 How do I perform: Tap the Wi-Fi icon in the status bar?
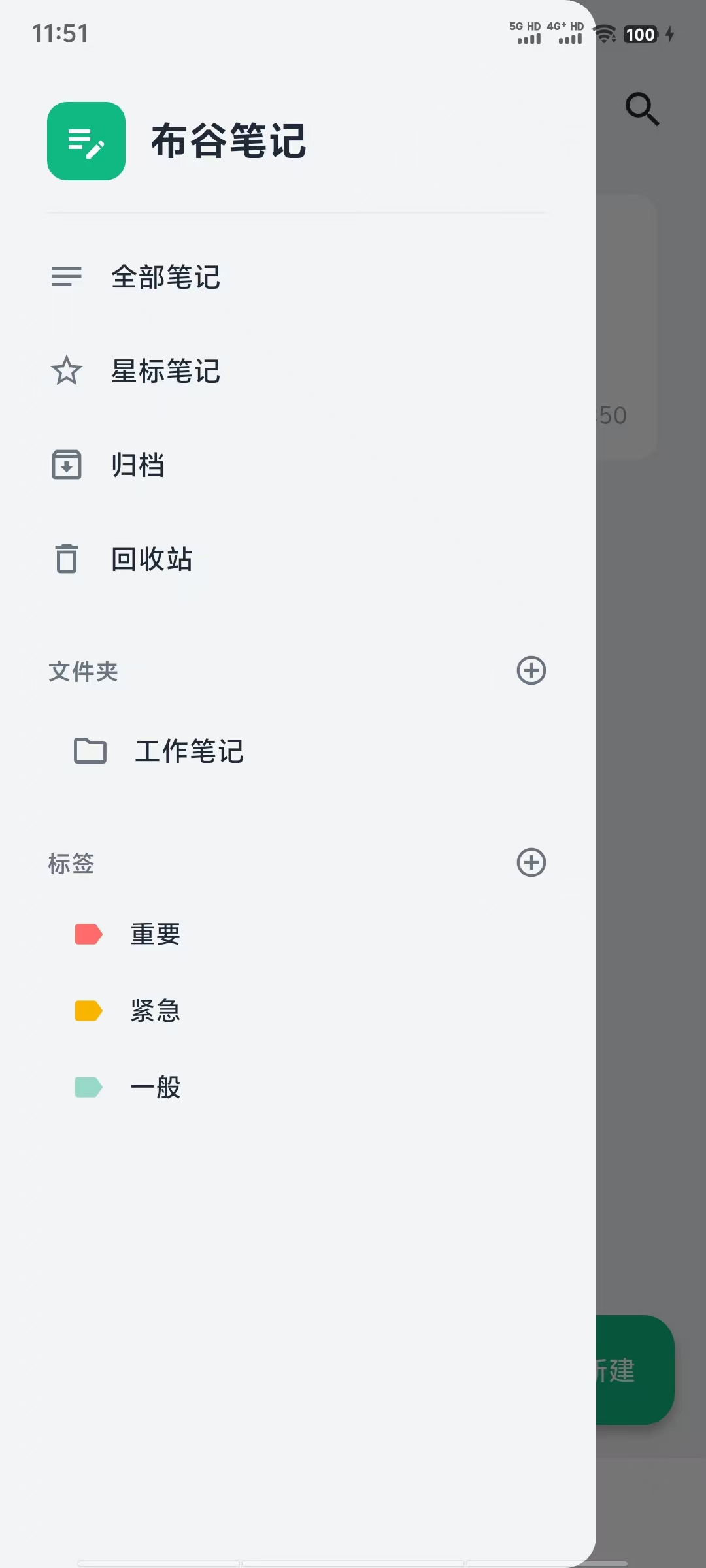[605, 34]
